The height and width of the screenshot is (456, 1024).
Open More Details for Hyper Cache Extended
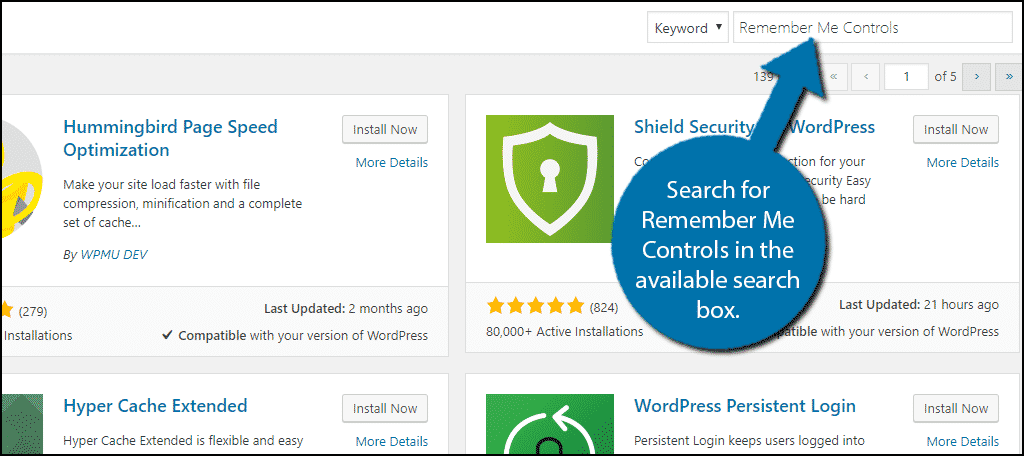click(392, 441)
